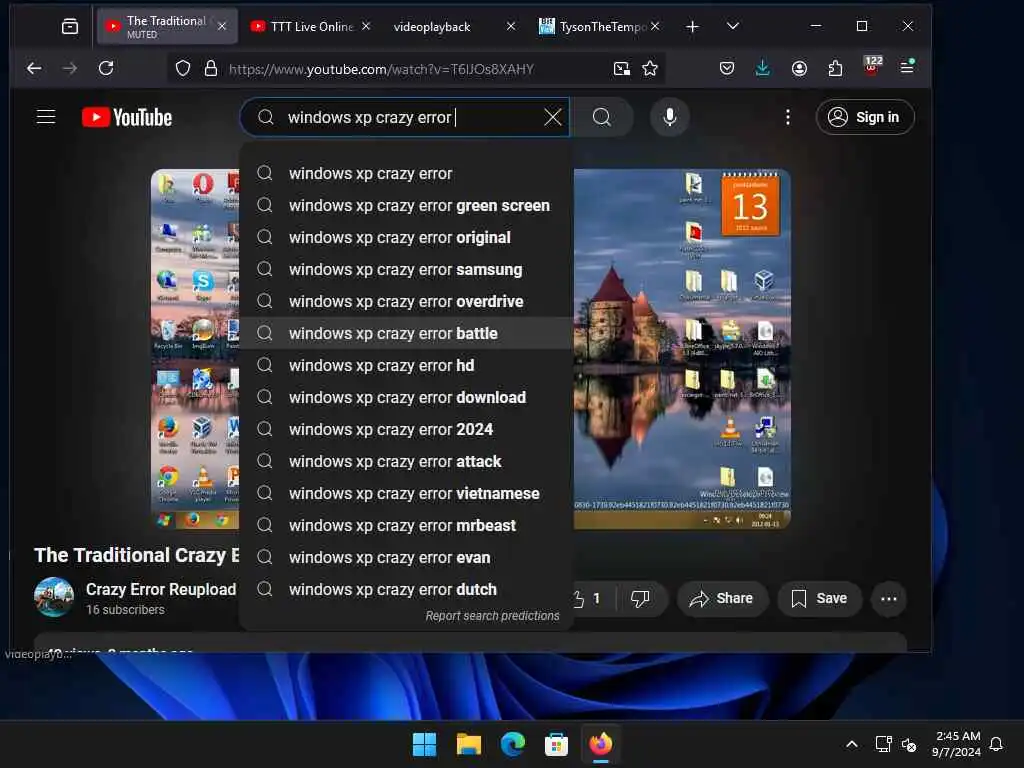Open the Pocket save icon

[727, 68]
